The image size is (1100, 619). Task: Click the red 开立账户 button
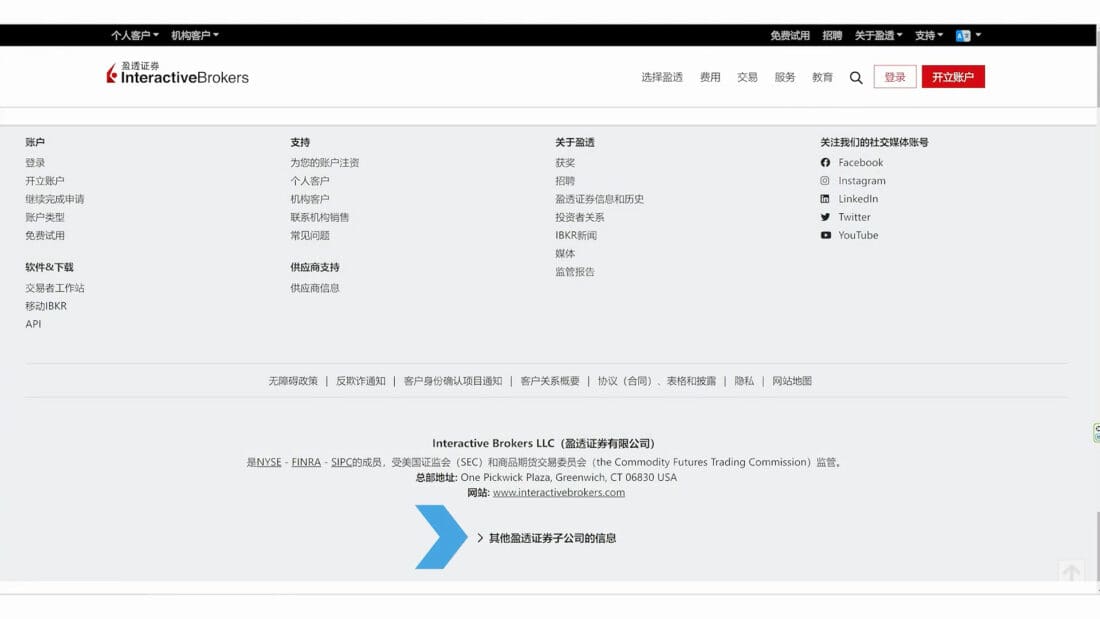pyautogui.click(x=952, y=77)
